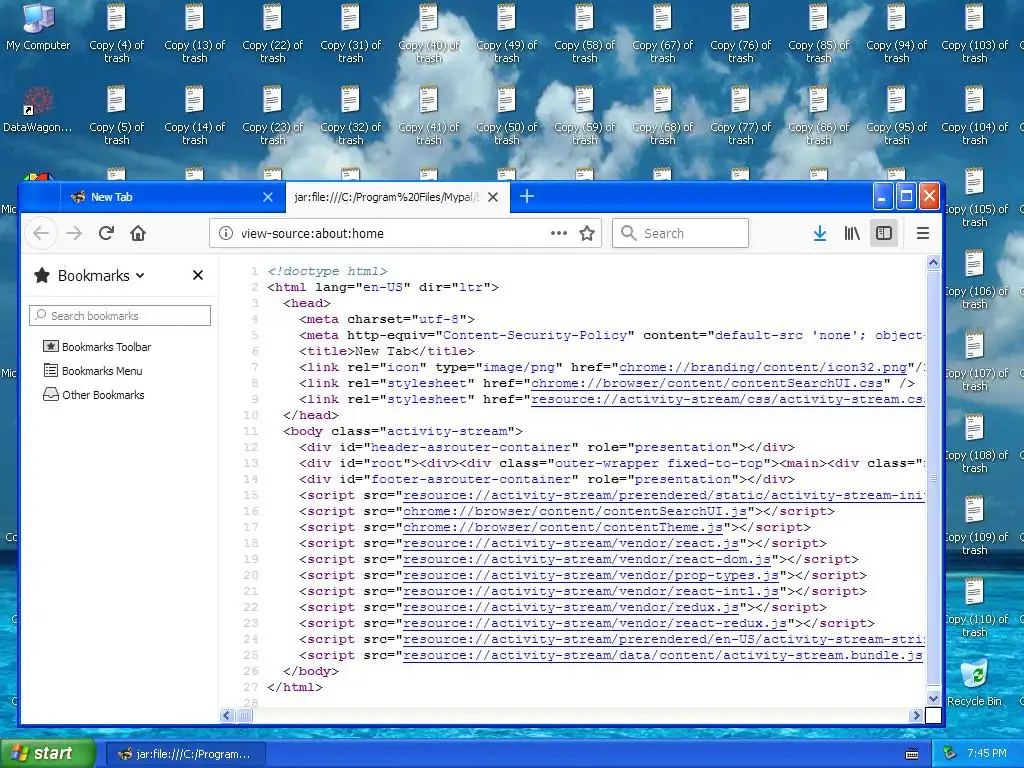Go forward with the forward arrow
This screenshot has width=1024, height=768.
74,233
